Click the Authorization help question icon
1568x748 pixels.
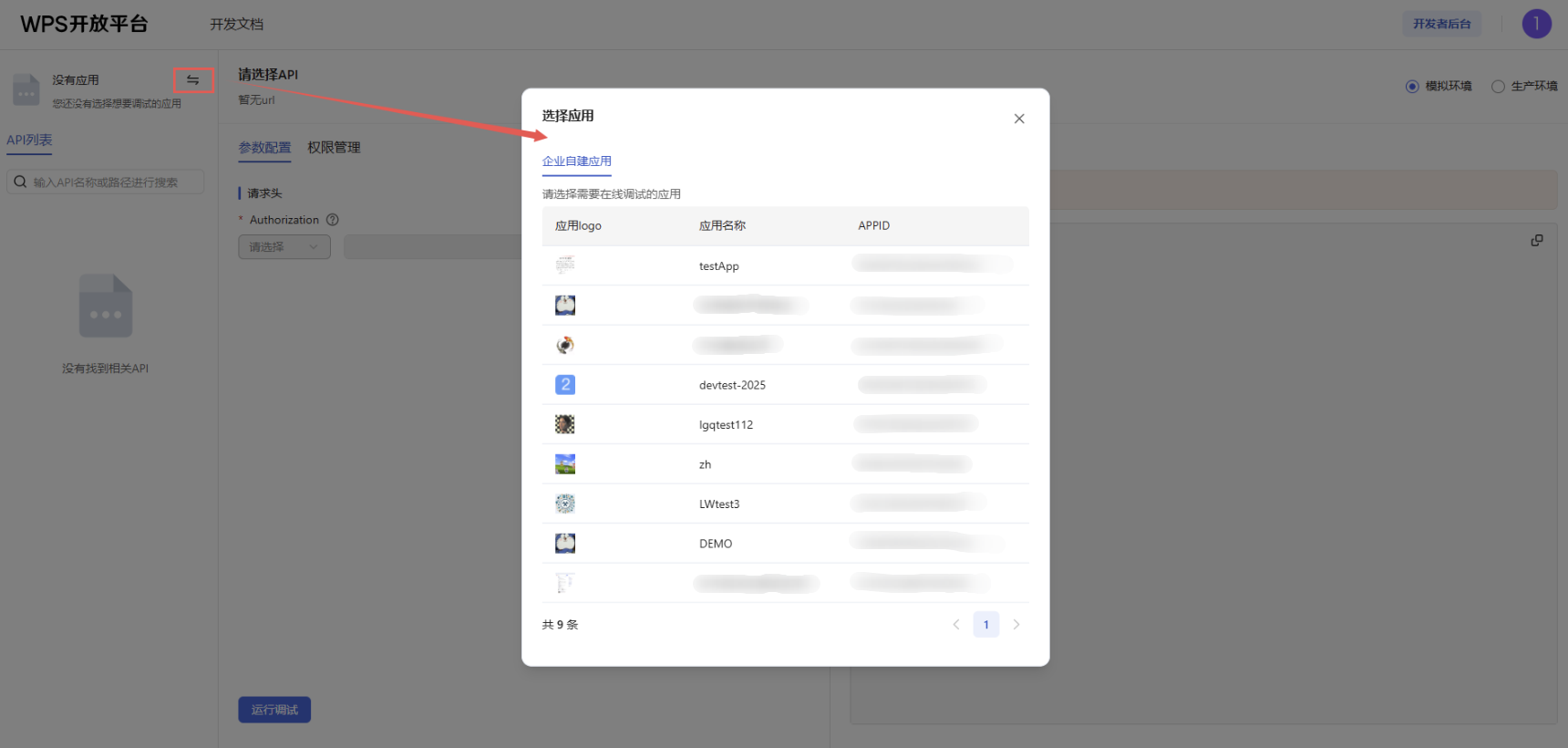click(333, 220)
